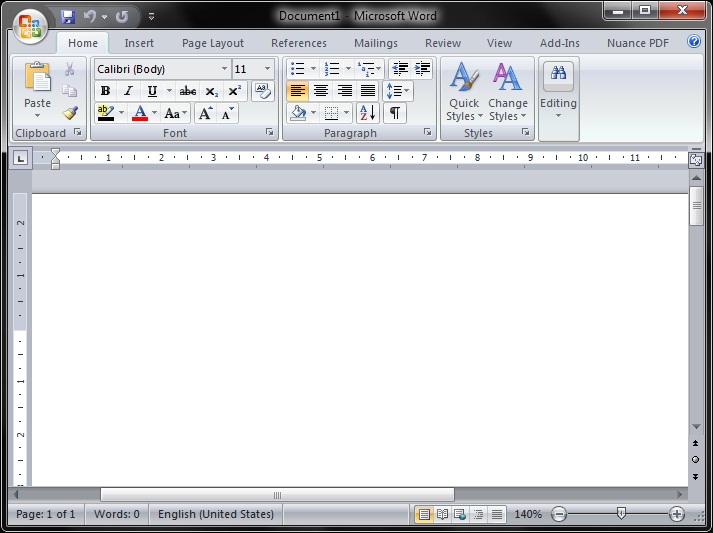Click the Copy icon
The width and height of the screenshot is (713, 533).
coord(70,91)
